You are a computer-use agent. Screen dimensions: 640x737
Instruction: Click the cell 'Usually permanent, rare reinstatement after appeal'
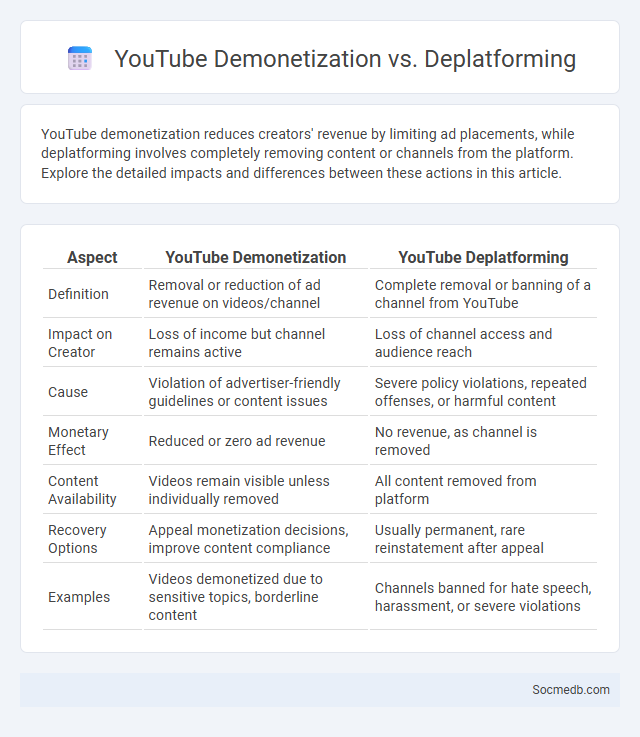pyautogui.click(x=484, y=539)
